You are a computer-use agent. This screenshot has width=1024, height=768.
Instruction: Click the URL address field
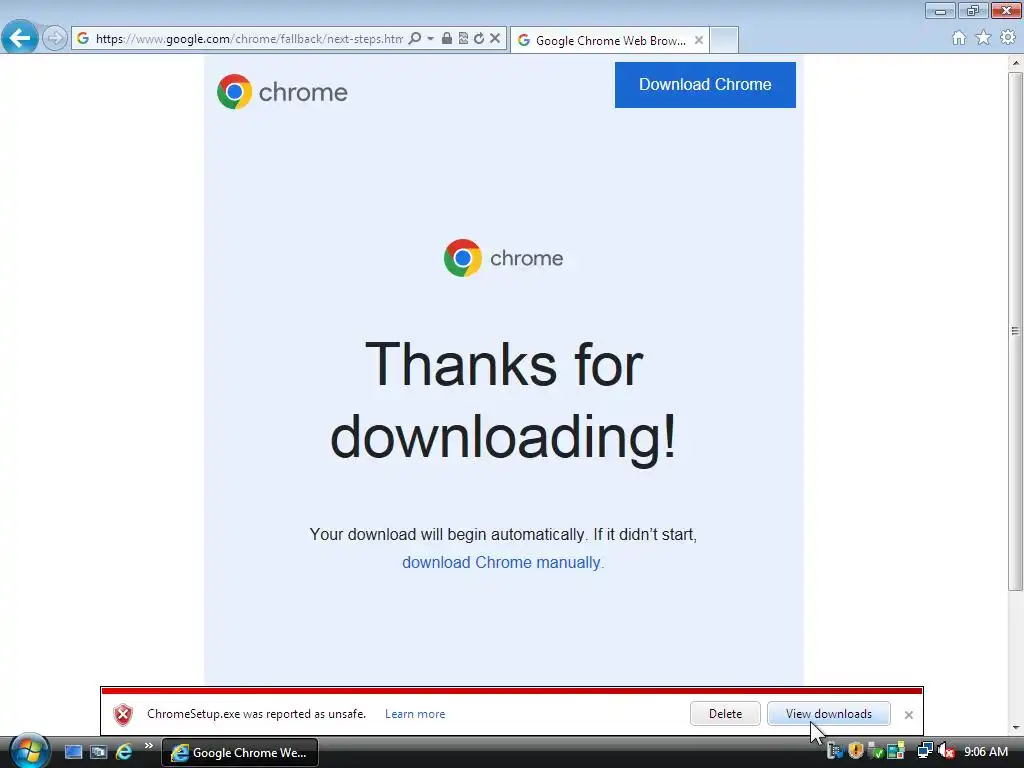click(x=248, y=39)
